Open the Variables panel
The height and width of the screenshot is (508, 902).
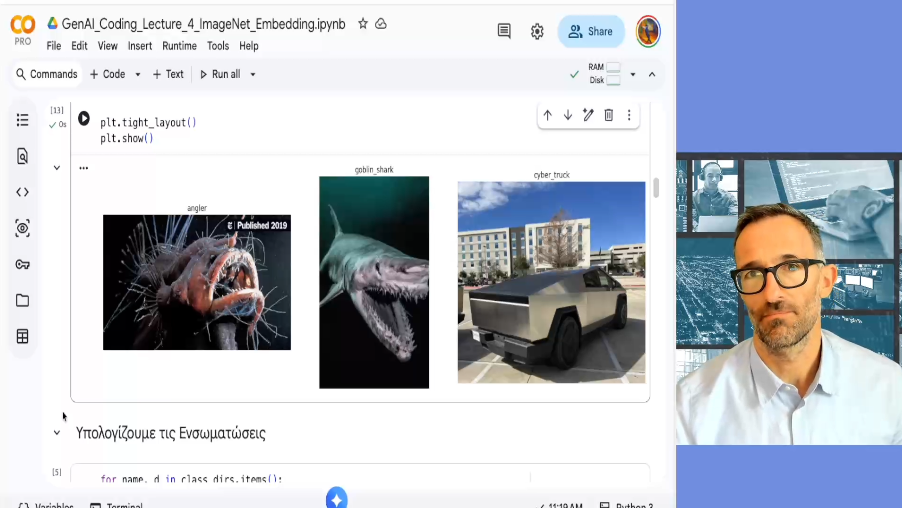(46, 504)
